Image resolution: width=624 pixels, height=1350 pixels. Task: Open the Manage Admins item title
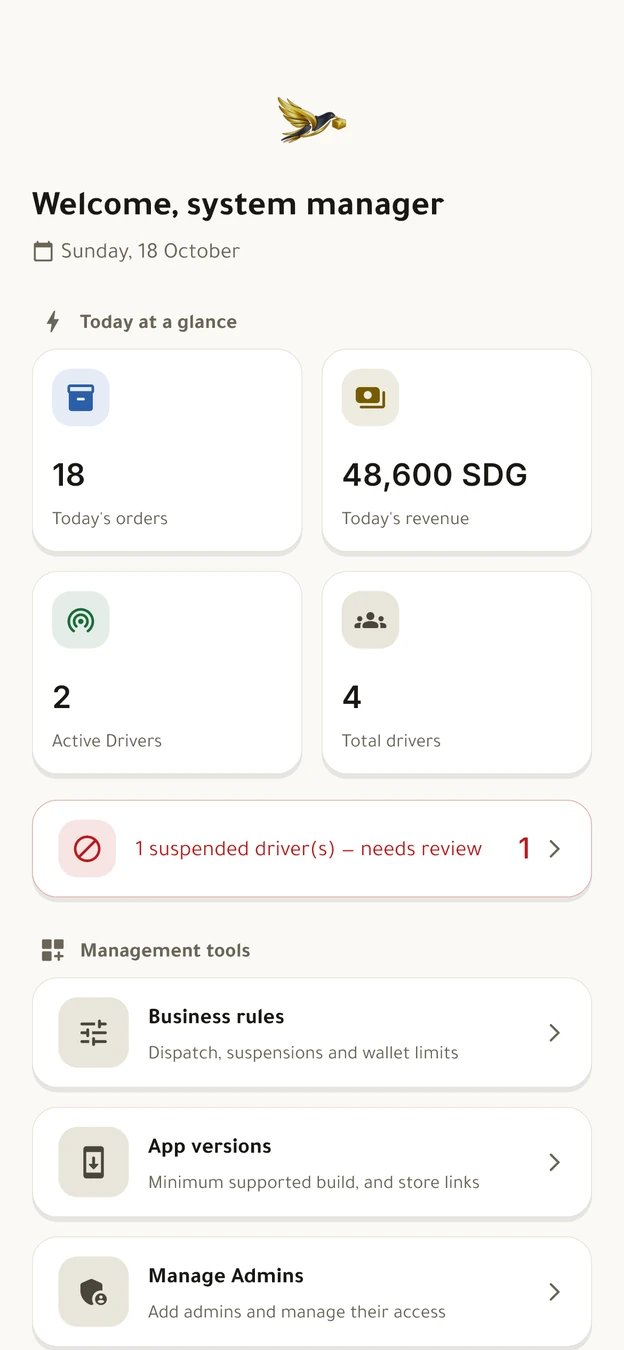226,1276
